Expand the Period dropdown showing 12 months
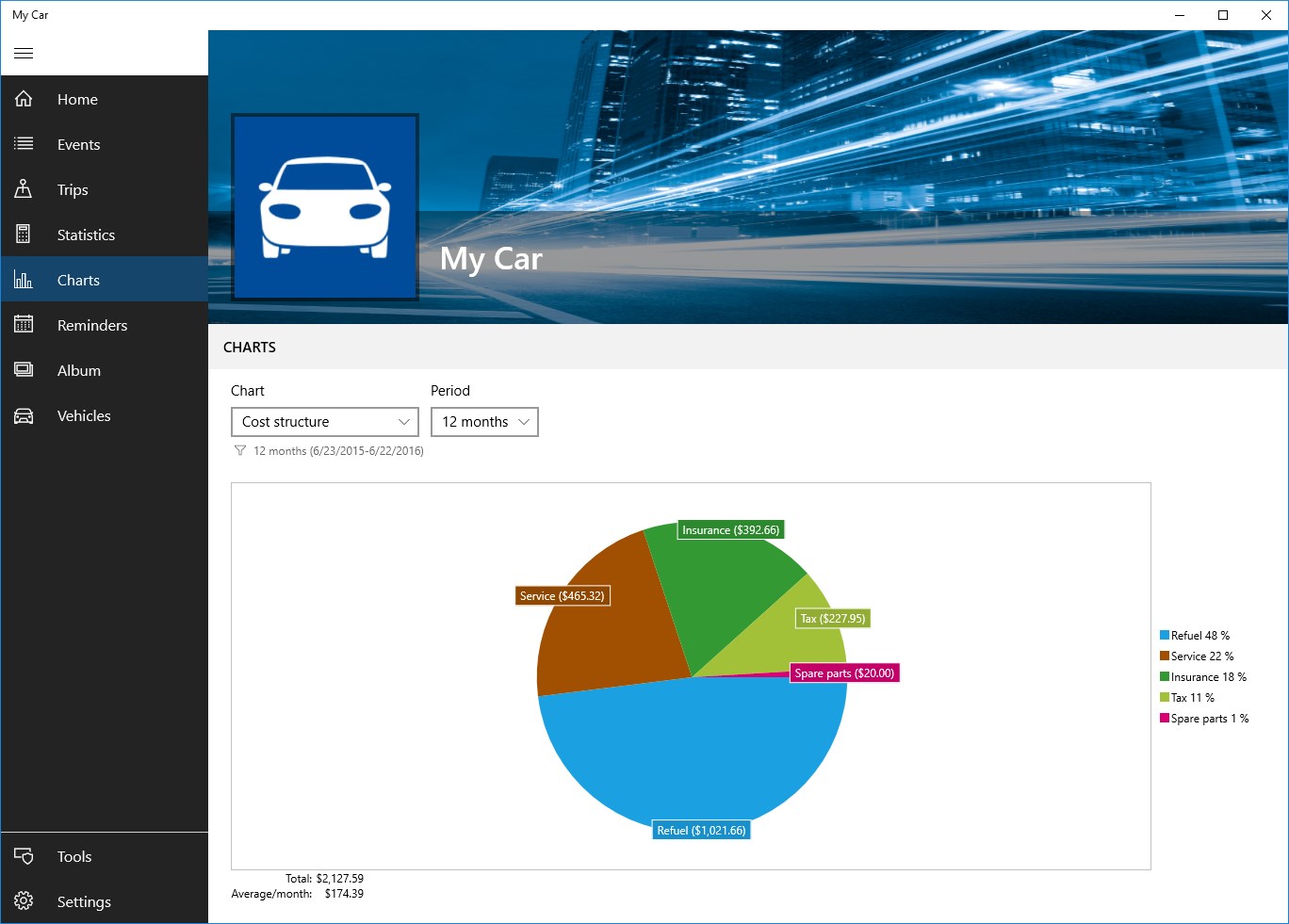1289x924 pixels. [x=483, y=421]
